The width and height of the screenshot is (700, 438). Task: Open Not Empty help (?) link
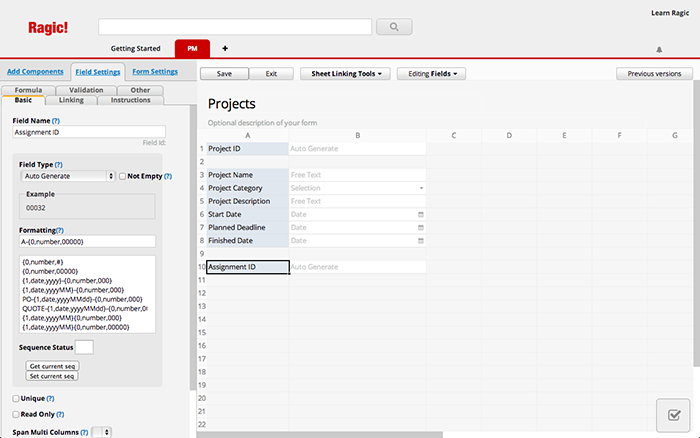(x=168, y=176)
